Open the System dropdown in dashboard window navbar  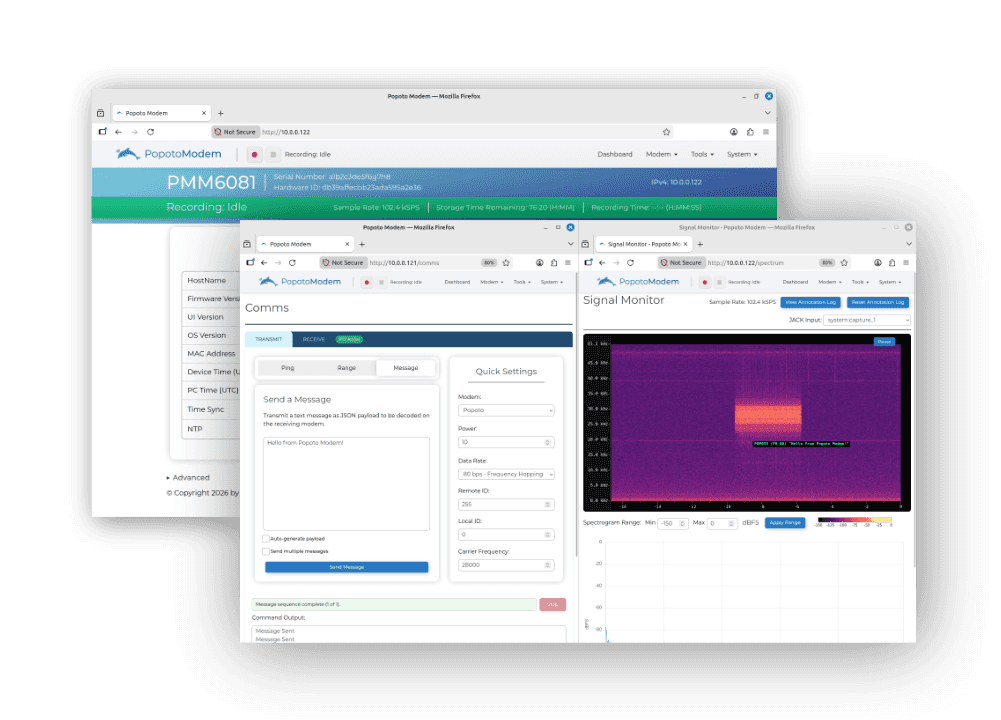[x=742, y=154]
